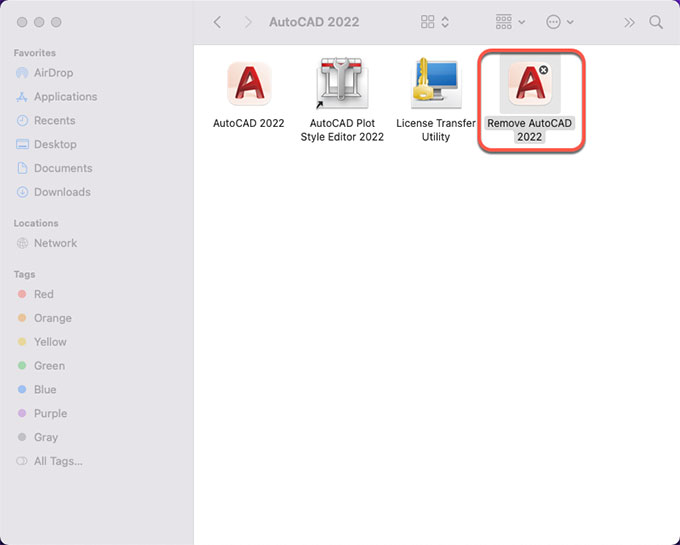Open the AutoCAD 2022 application icon
This screenshot has width=680, height=545.
point(249,84)
